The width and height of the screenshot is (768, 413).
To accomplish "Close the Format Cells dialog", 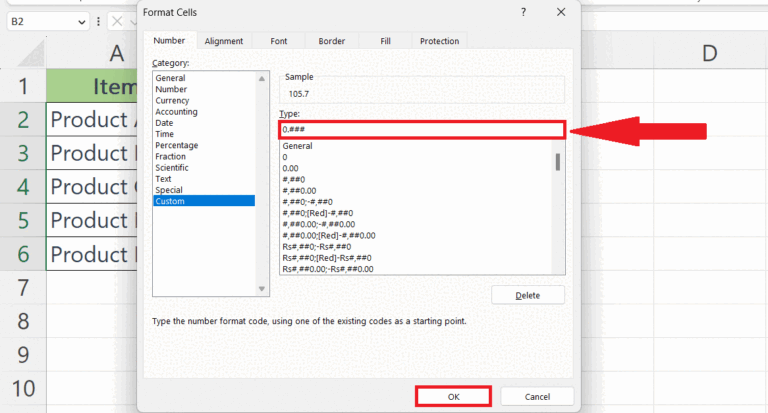I will pos(561,12).
